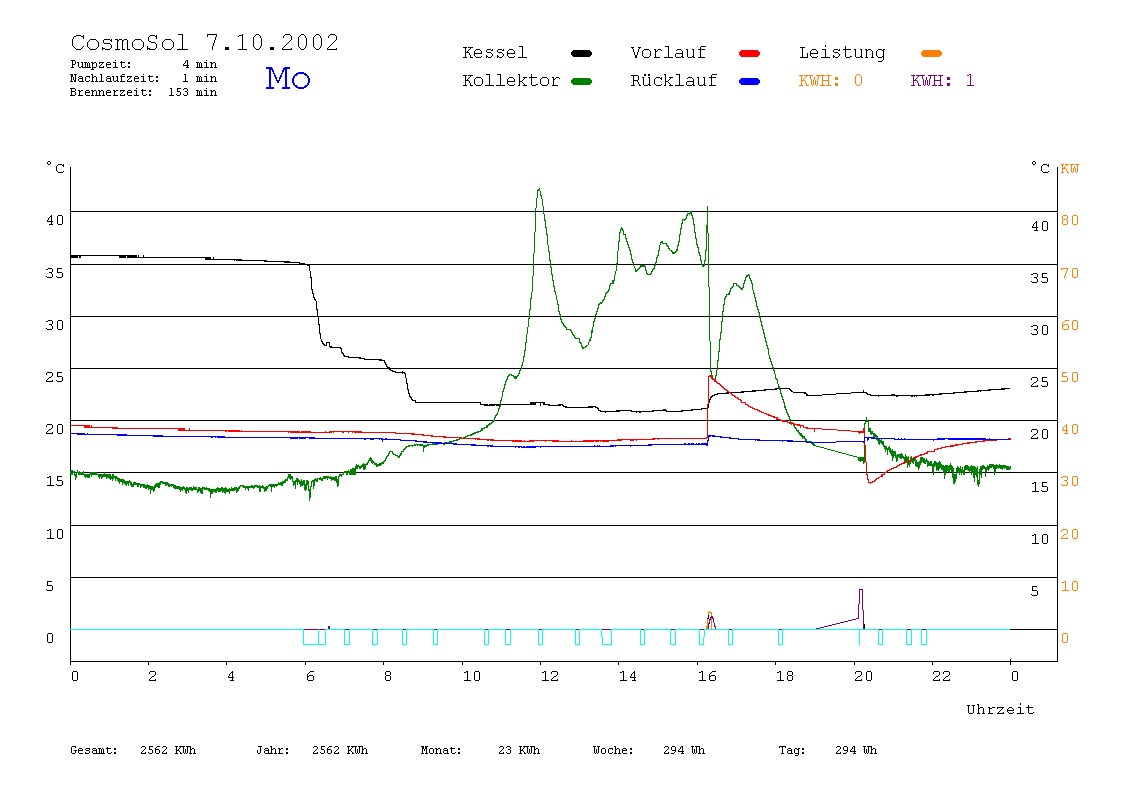
Task: Click the orange "70" KW axis tick
Action: 1070,273
